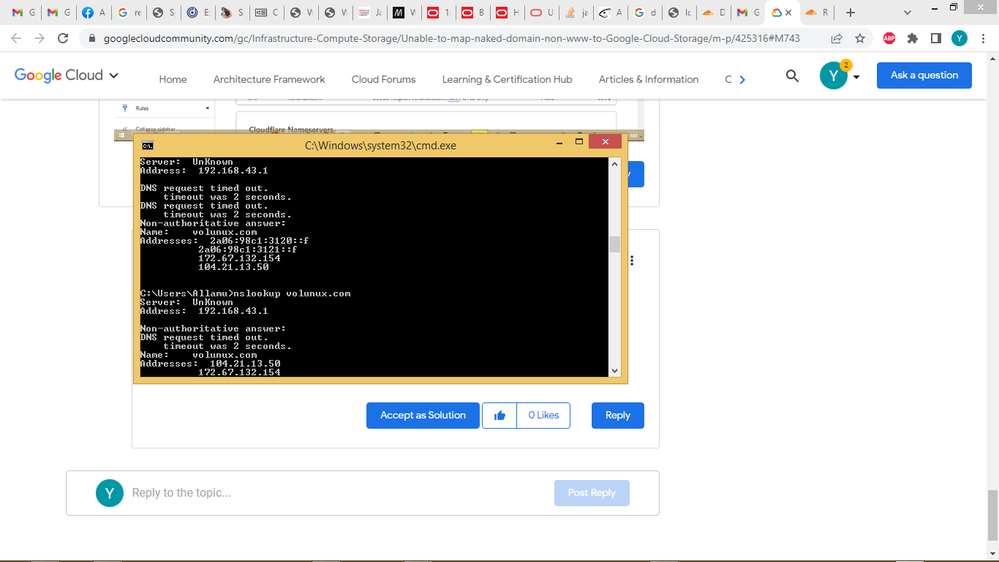The height and width of the screenshot is (562, 999).
Task: Switch to the Facebook tab
Action: (93, 12)
